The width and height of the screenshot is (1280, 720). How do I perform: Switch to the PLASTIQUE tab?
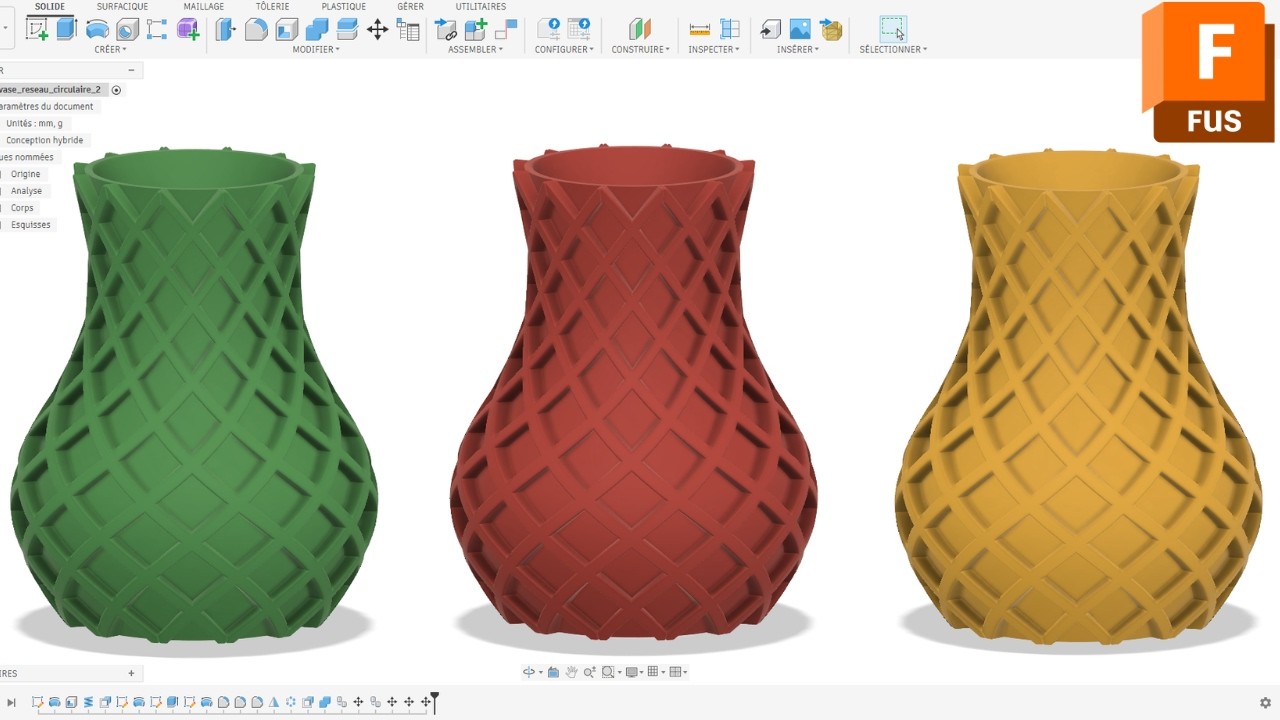point(343,6)
